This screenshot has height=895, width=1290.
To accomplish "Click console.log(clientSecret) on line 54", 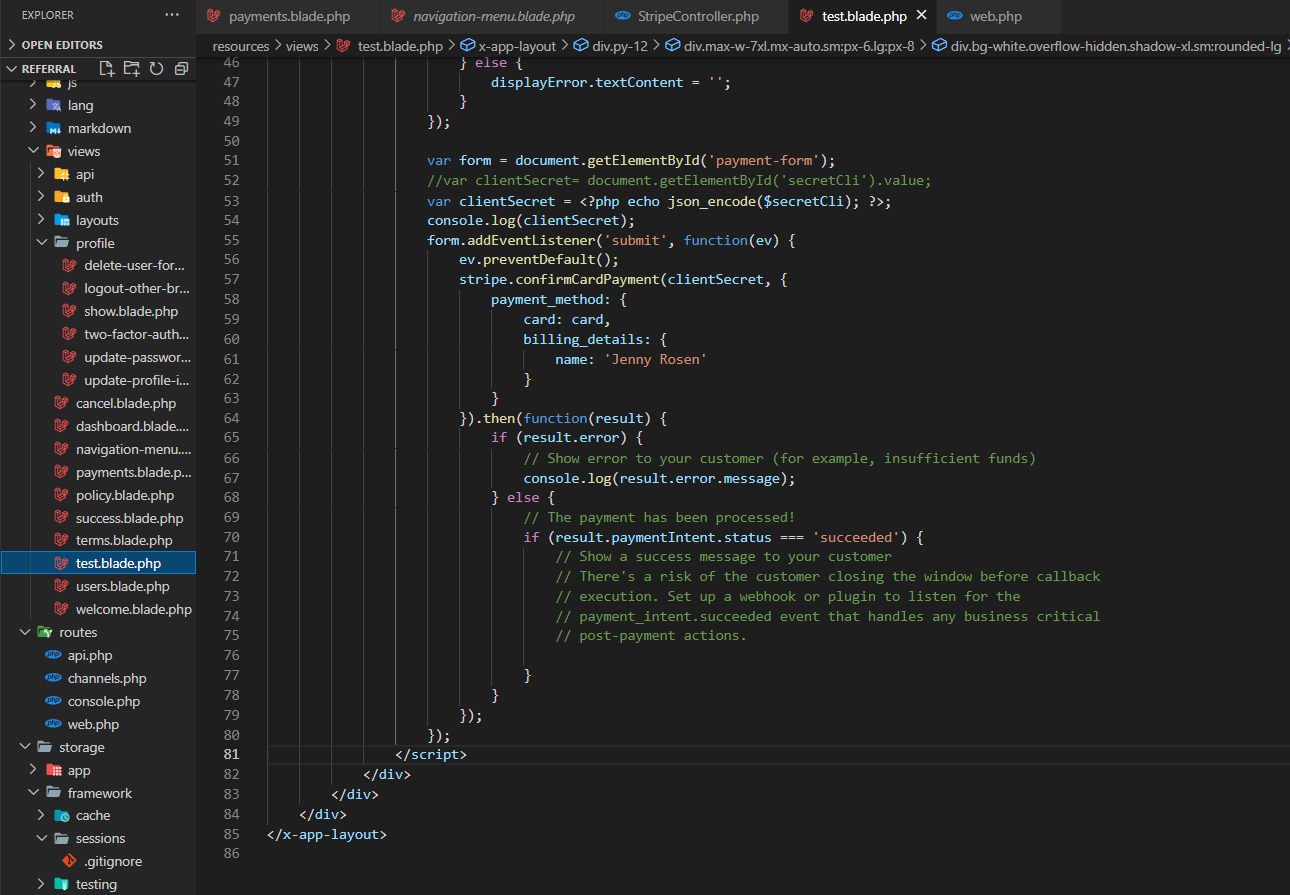I will point(530,220).
